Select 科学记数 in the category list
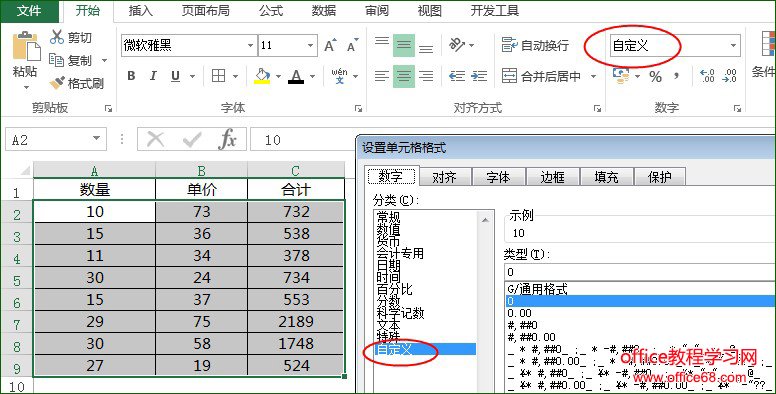 400,313
